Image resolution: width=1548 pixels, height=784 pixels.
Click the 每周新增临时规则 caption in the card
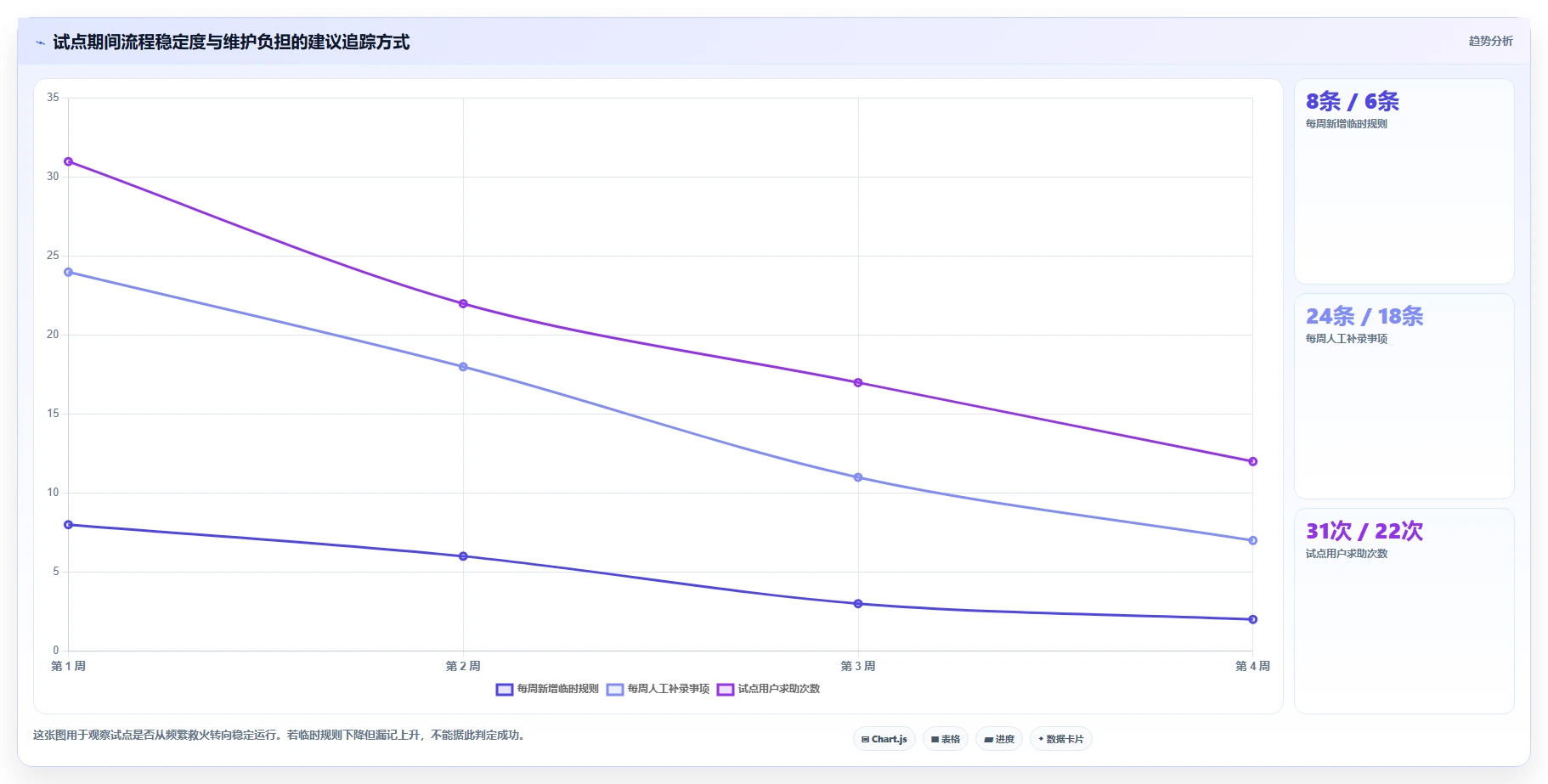click(x=1346, y=124)
